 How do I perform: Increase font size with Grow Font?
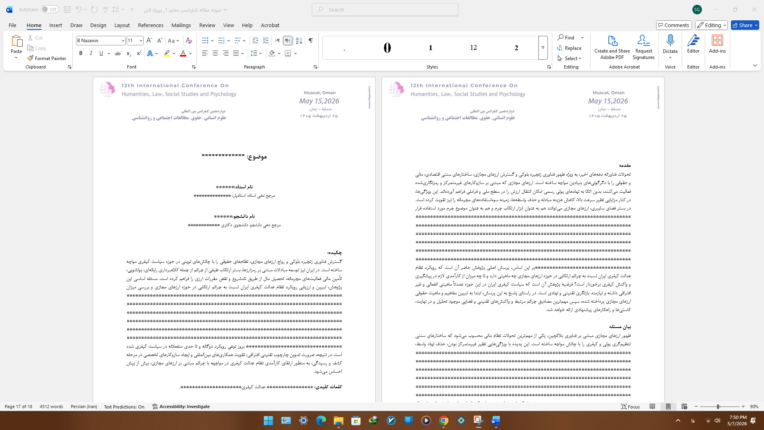click(x=149, y=40)
